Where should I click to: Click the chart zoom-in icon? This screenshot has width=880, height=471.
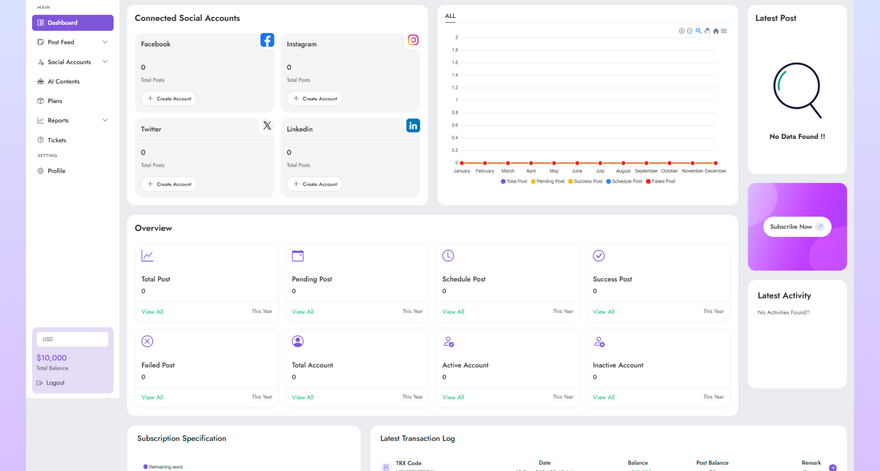click(x=682, y=31)
